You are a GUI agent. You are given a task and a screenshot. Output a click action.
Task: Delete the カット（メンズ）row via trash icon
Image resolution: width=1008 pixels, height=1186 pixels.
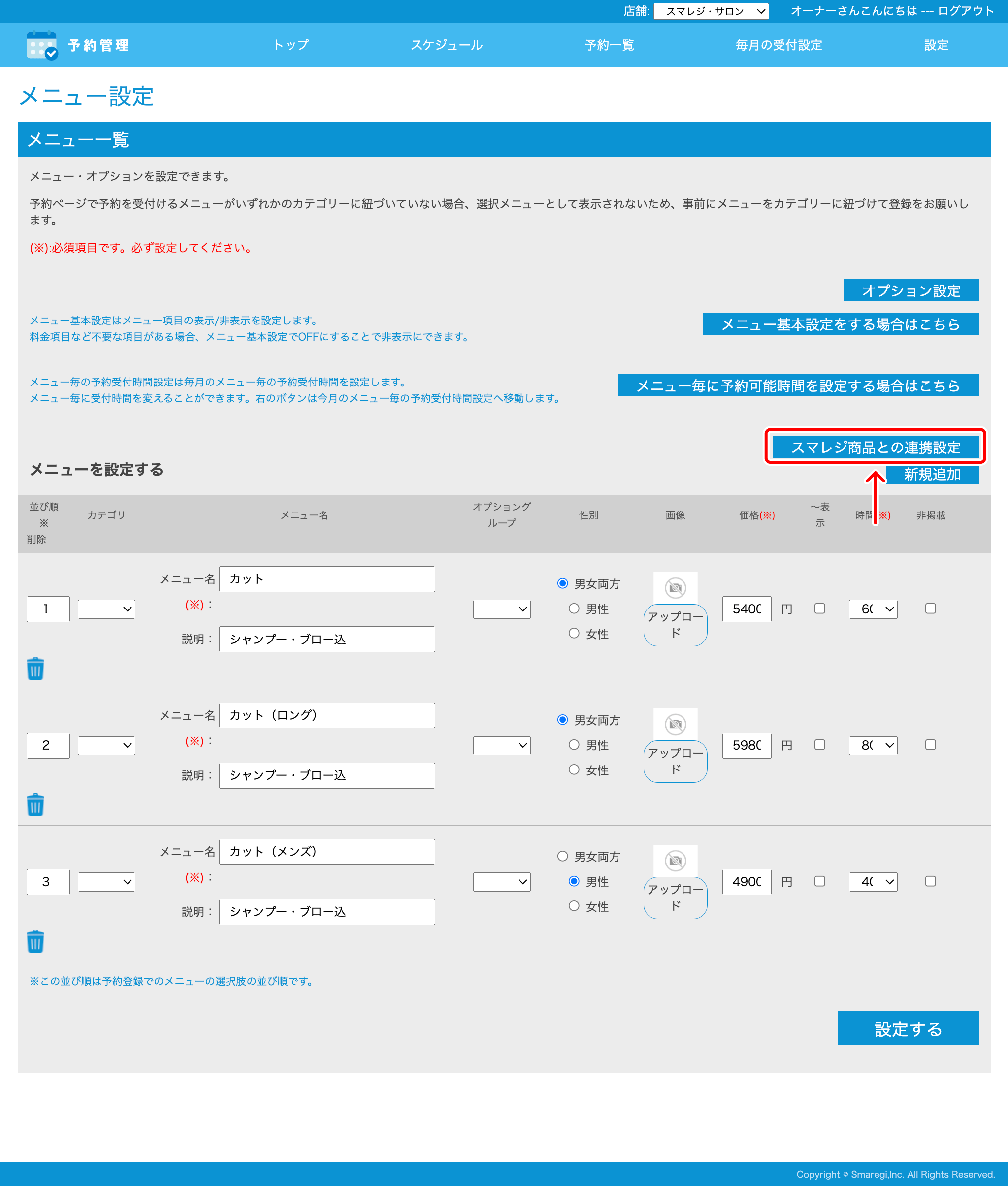(x=35, y=940)
